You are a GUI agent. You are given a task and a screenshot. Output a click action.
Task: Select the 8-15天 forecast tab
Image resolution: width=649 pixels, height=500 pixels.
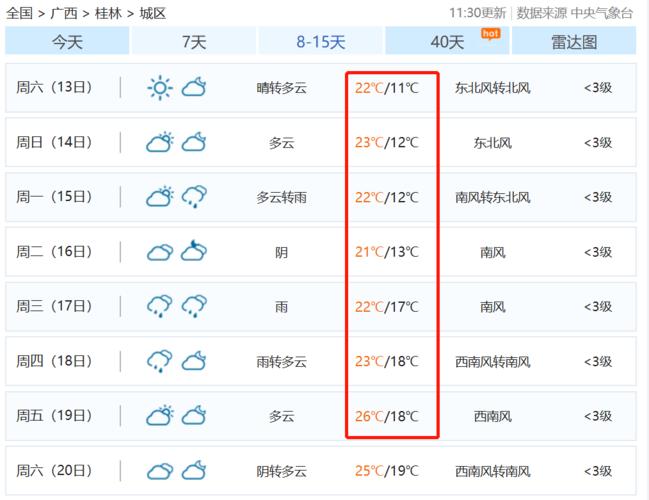(321, 41)
